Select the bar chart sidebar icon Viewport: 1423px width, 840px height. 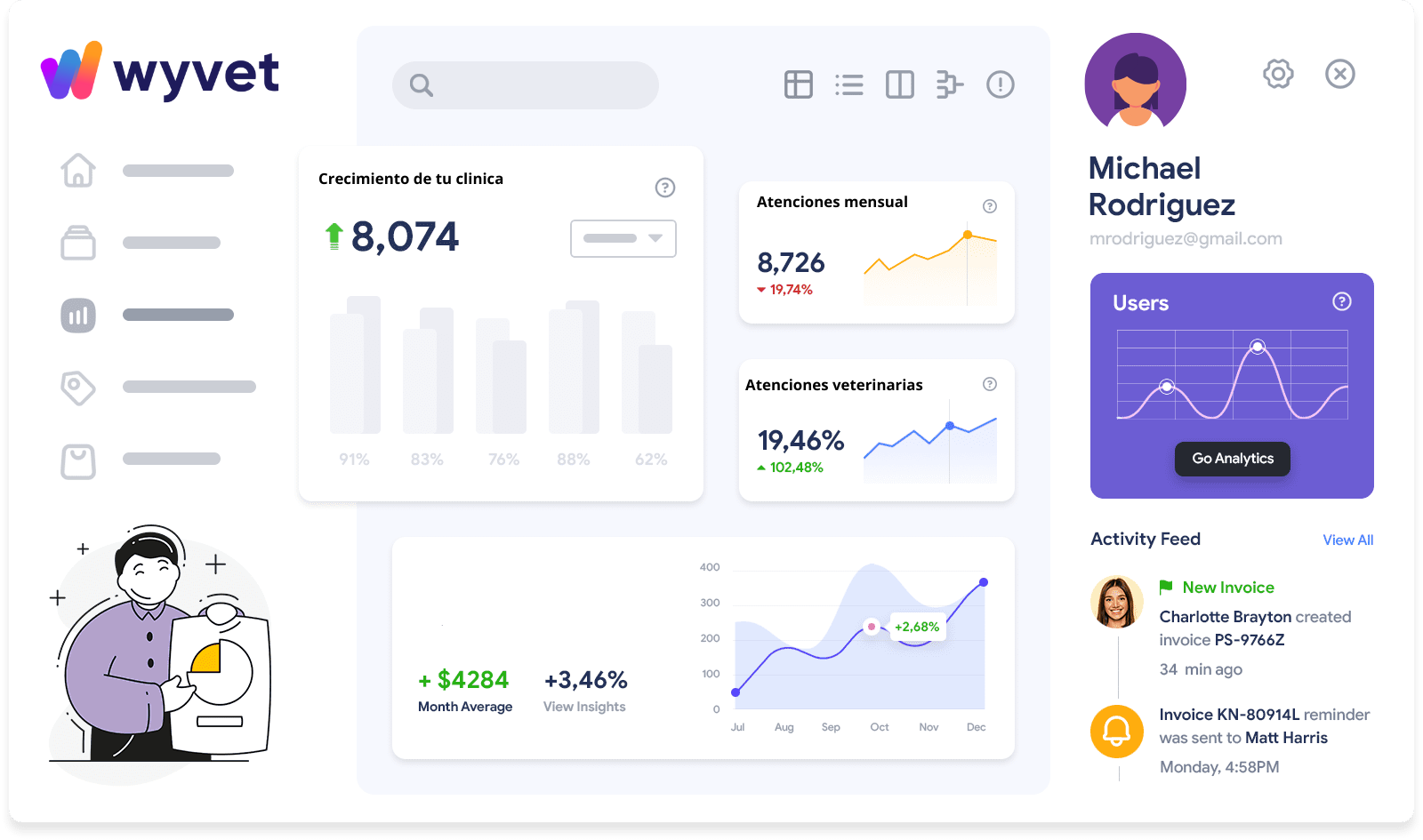coord(78,315)
